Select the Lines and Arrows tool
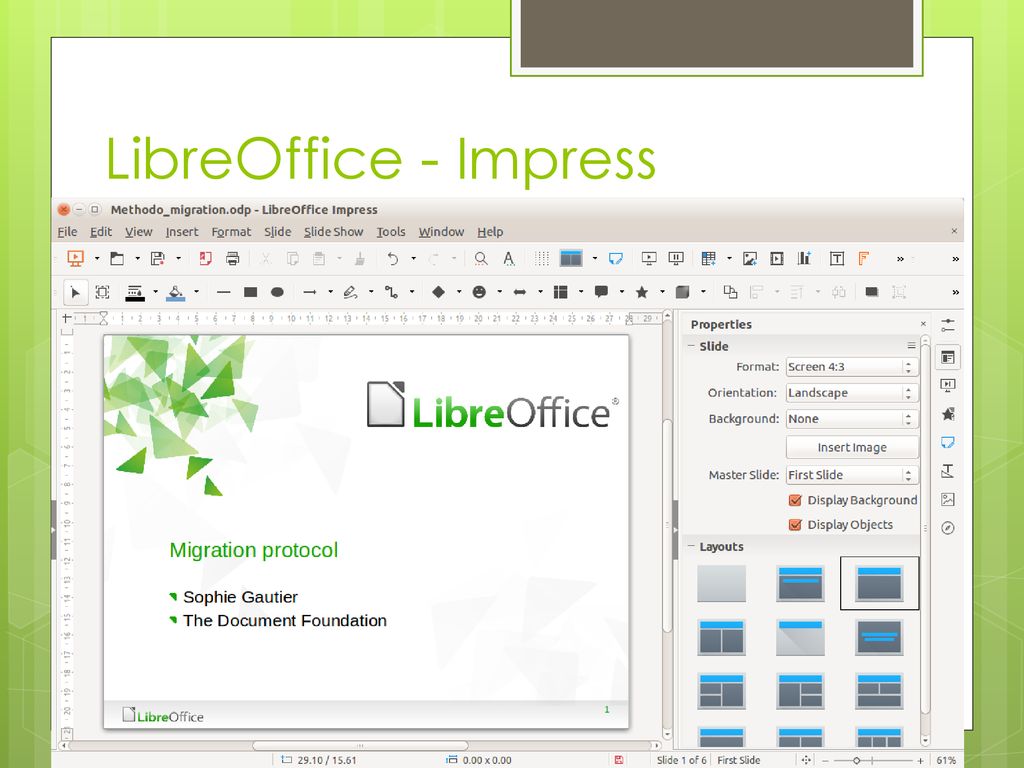The width and height of the screenshot is (1024, 768). tap(310, 292)
